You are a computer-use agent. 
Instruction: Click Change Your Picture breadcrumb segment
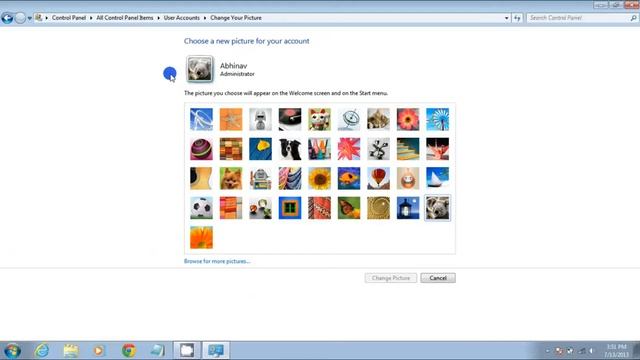click(x=236, y=18)
